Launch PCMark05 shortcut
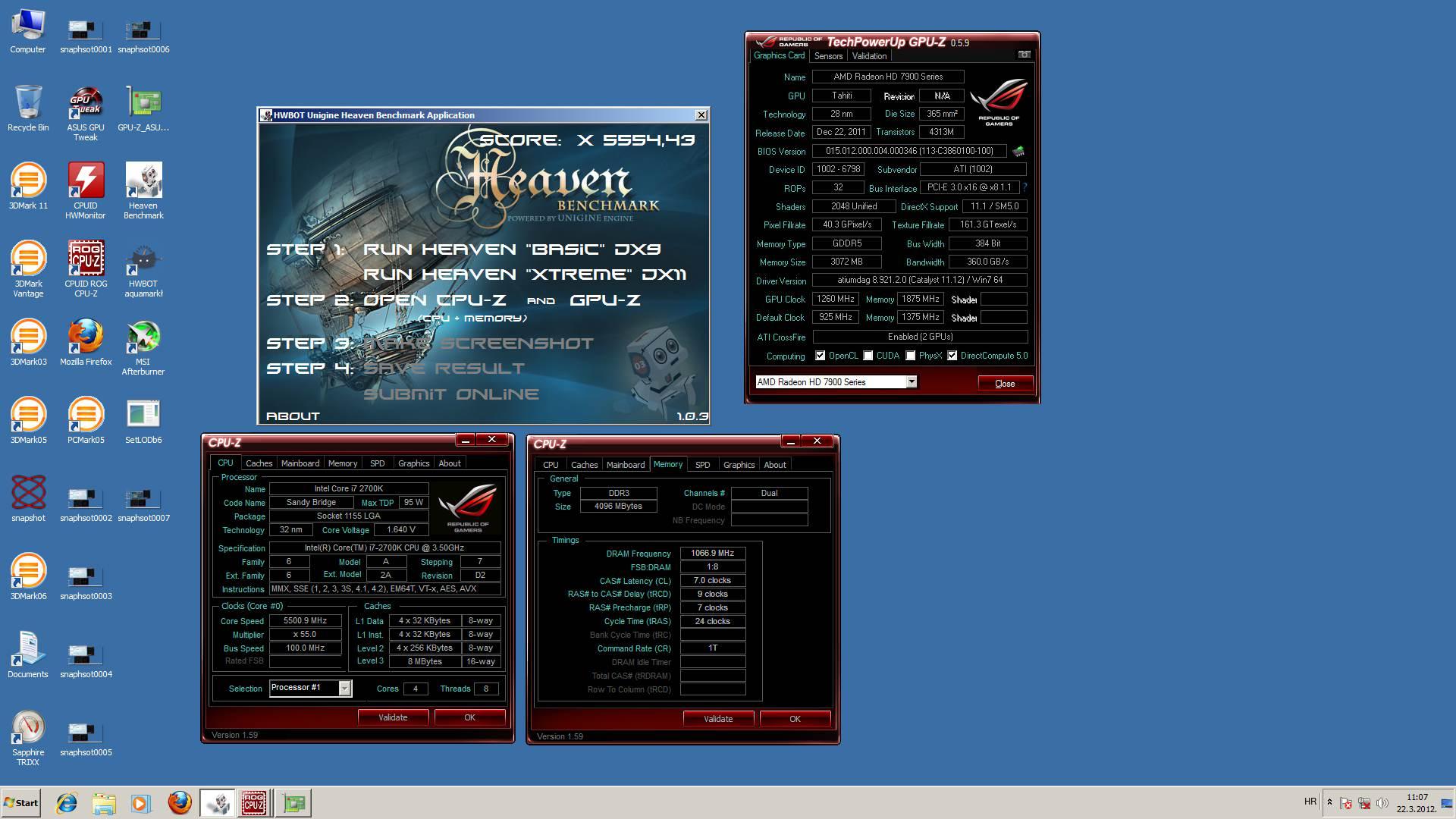The width and height of the screenshot is (1456, 819). [x=86, y=422]
